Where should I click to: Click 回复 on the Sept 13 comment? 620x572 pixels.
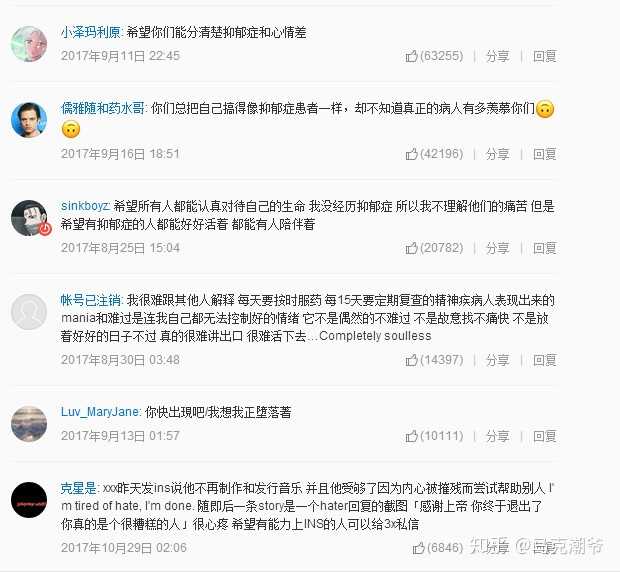pos(544,436)
